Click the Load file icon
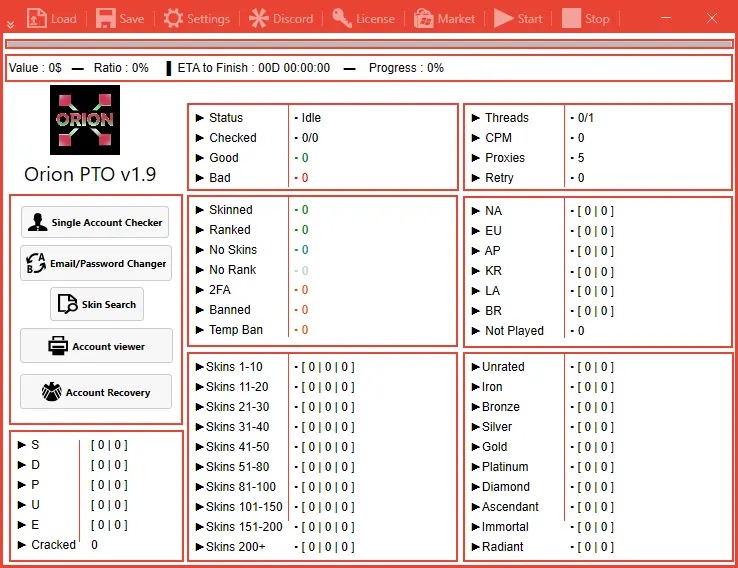The height and width of the screenshot is (568, 738). click(x=36, y=18)
